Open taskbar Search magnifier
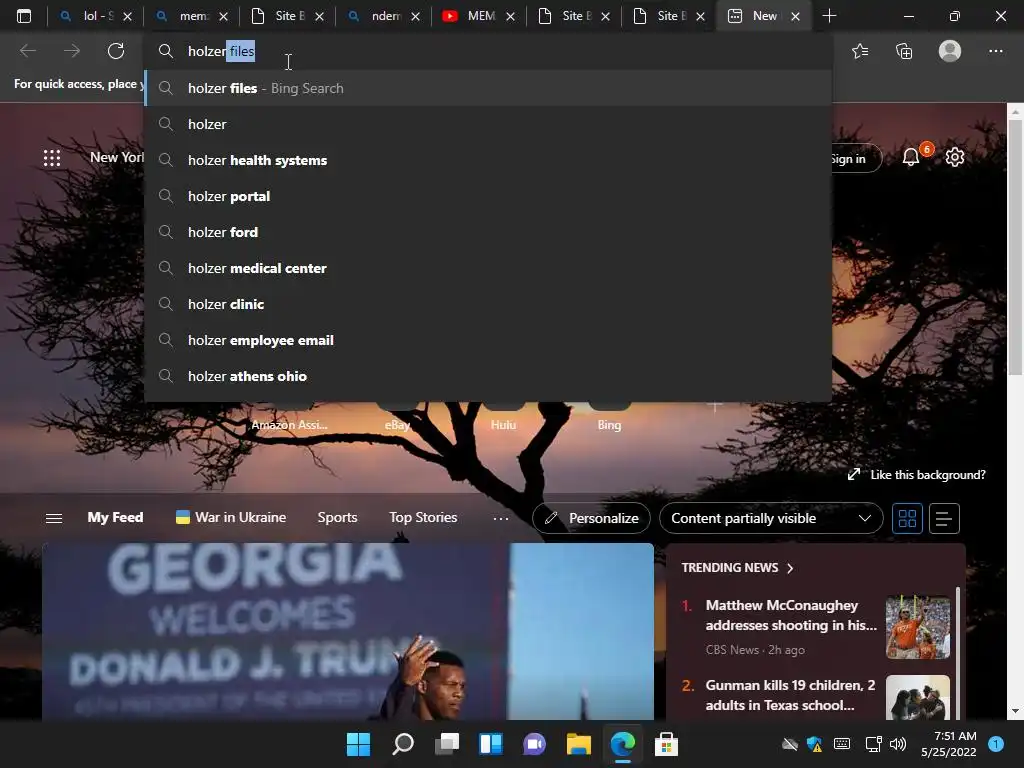This screenshot has width=1024, height=768. click(403, 744)
